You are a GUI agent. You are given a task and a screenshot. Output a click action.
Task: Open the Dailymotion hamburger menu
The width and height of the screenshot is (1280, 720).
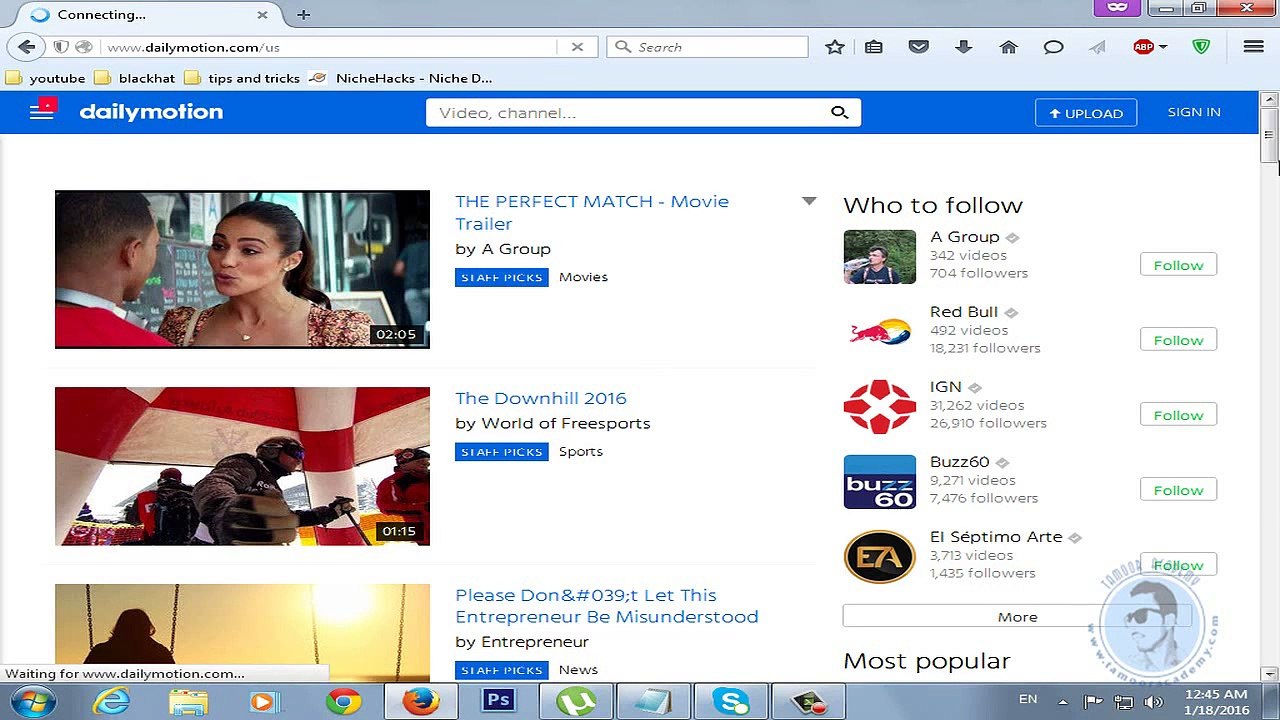[41, 111]
